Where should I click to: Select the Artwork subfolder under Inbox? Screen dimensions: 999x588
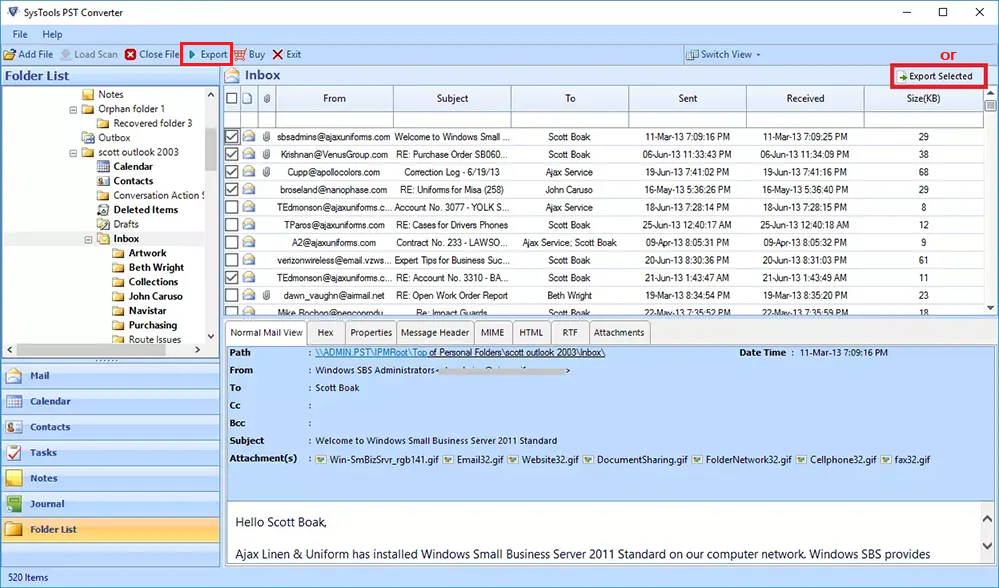[147, 253]
